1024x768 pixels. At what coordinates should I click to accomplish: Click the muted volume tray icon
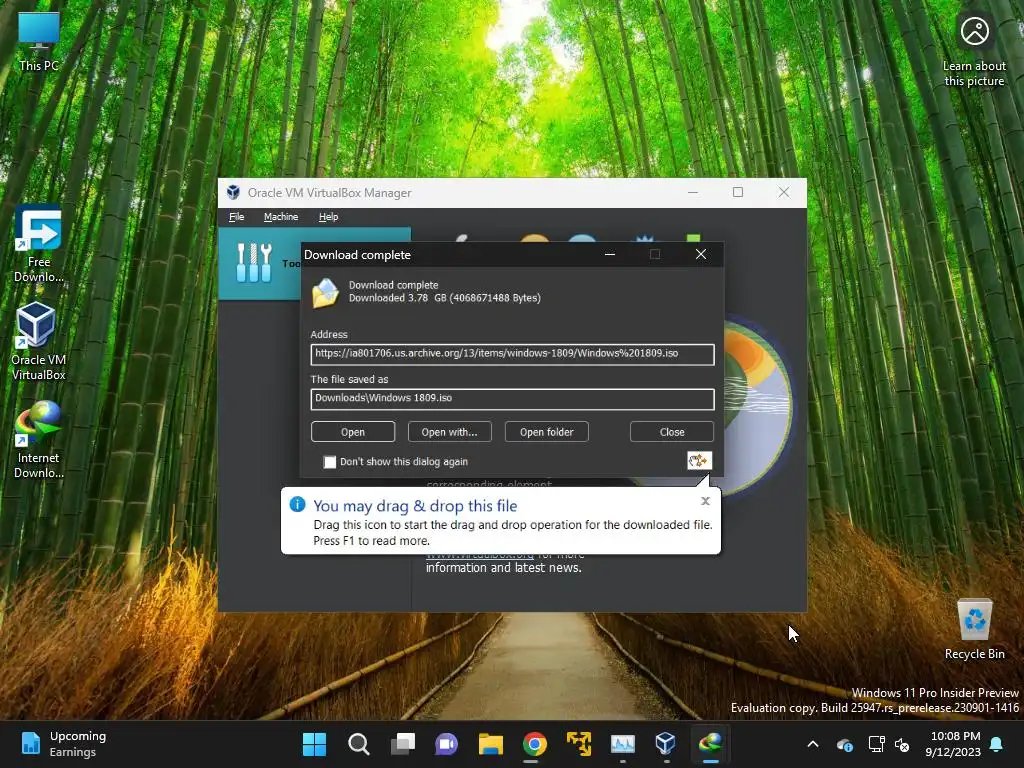coord(902,744)
